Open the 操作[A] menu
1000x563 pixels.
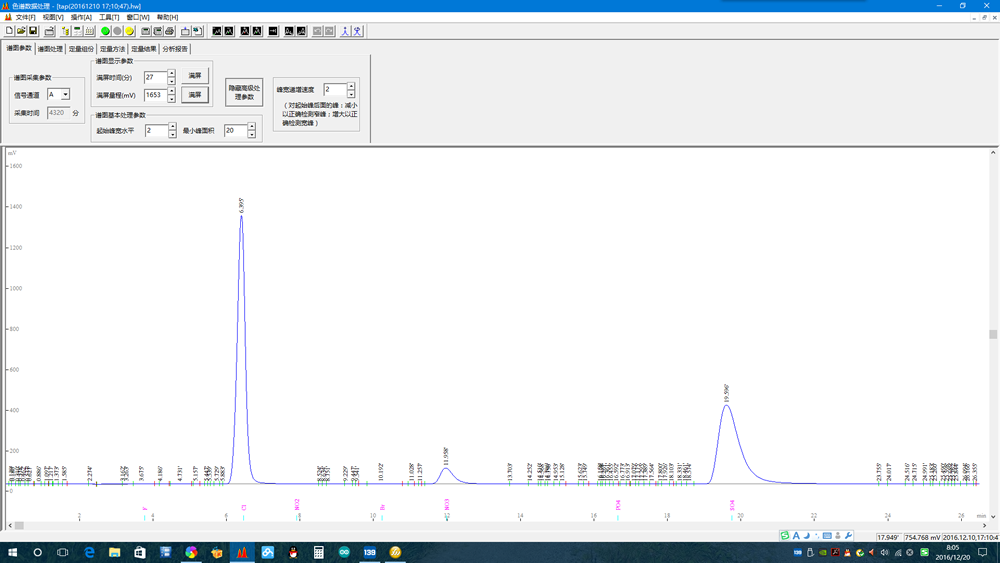(81, 17)
